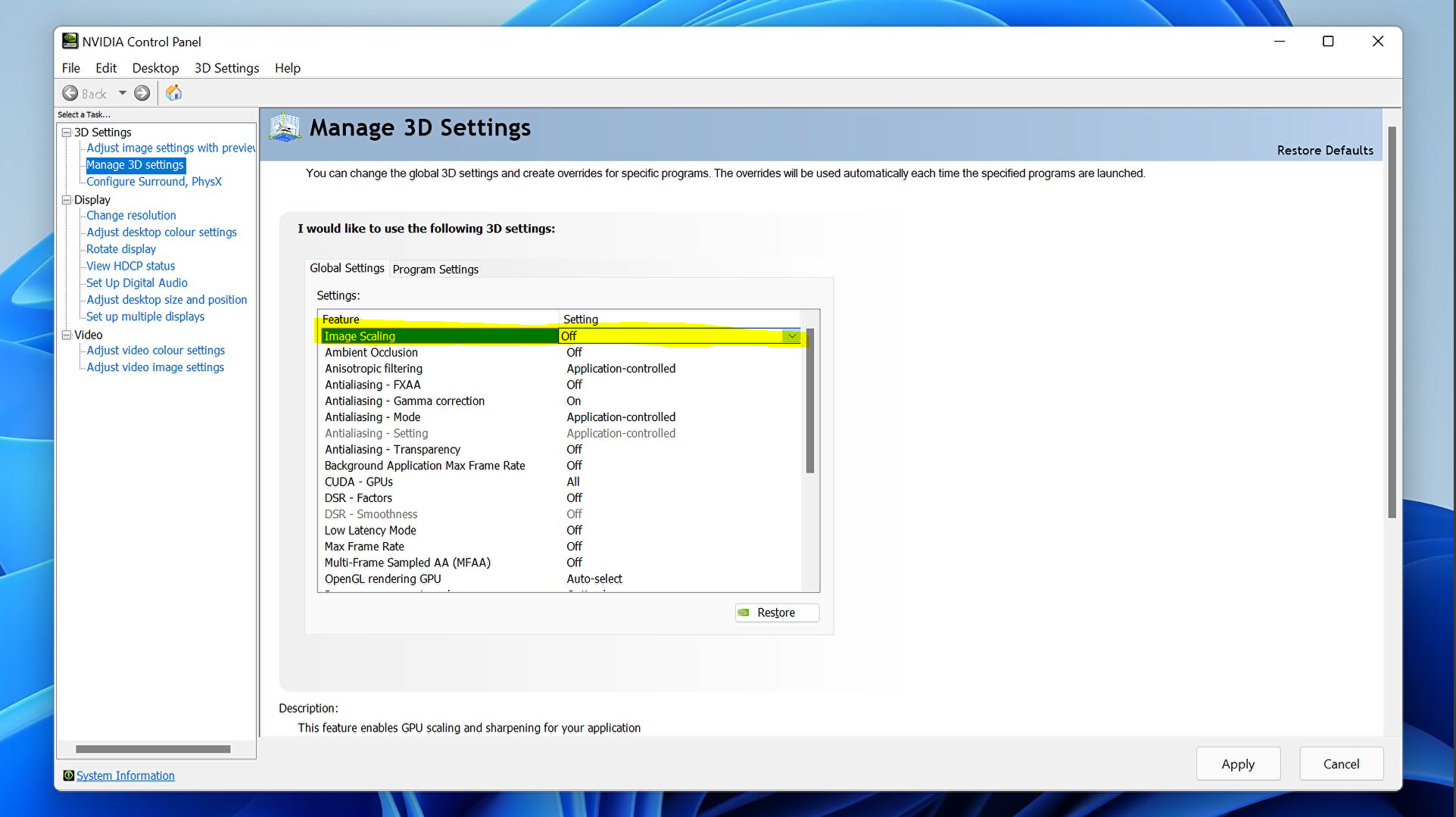Click the task pane horizontal scrollbar

point(153,749)
